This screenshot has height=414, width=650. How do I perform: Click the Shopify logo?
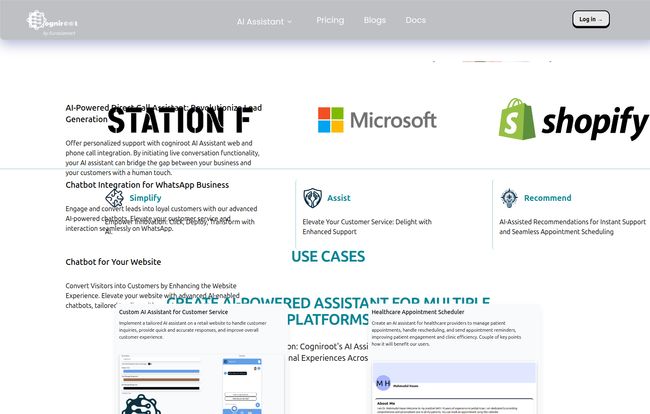tap(574, 120)
